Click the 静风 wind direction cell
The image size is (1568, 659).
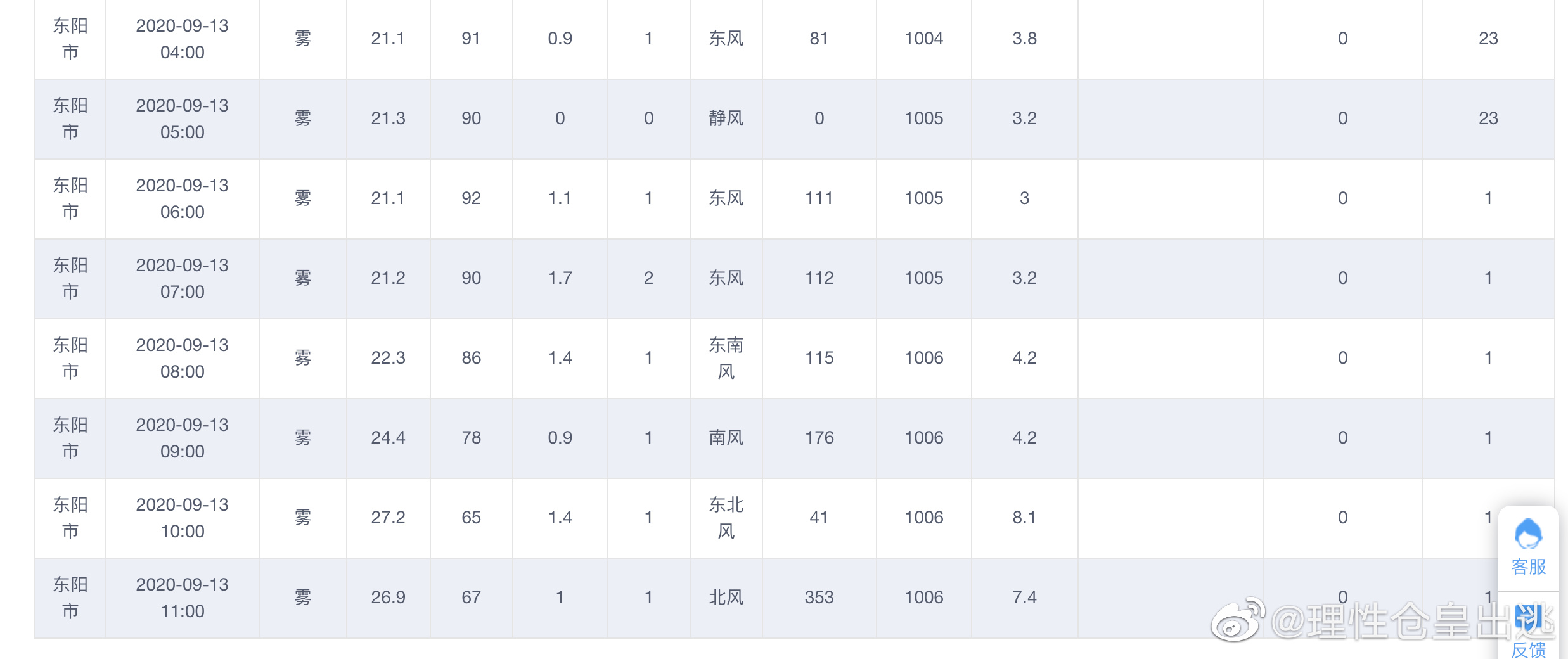tap(726, 119)
